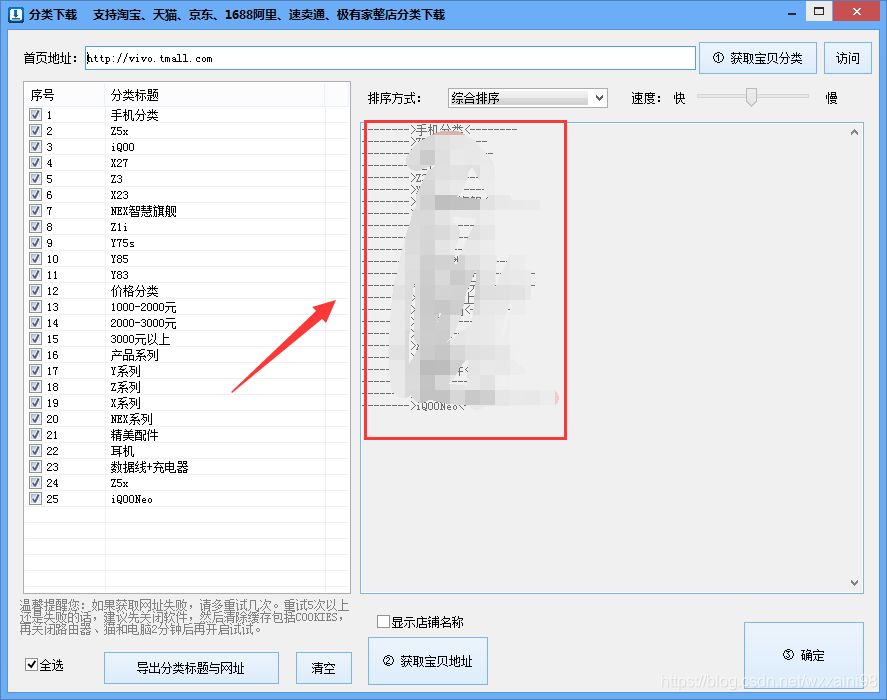Select the 1000-2000元 row

[187, 307]
